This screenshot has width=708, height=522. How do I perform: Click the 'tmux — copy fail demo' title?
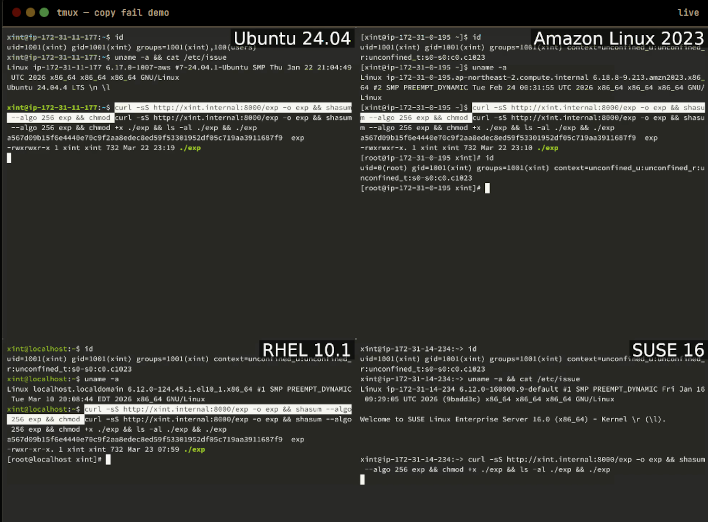113,13
